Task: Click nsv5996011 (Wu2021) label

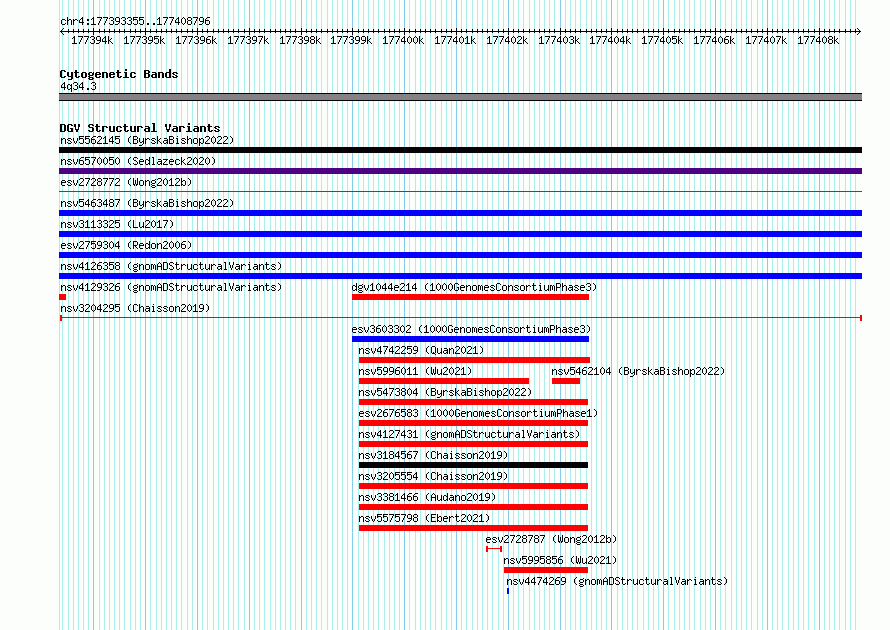Action: pyautogui.click(x=415, y=371)
